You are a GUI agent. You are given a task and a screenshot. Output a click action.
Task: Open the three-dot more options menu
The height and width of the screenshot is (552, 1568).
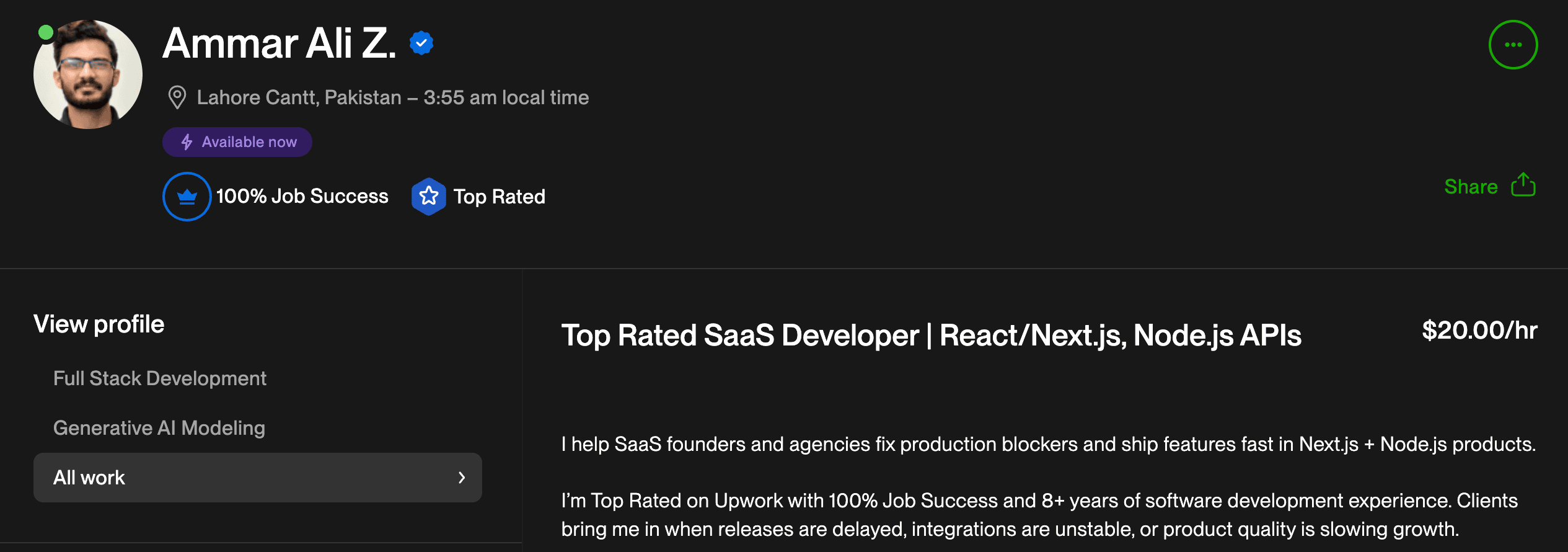click(1513, 44)
